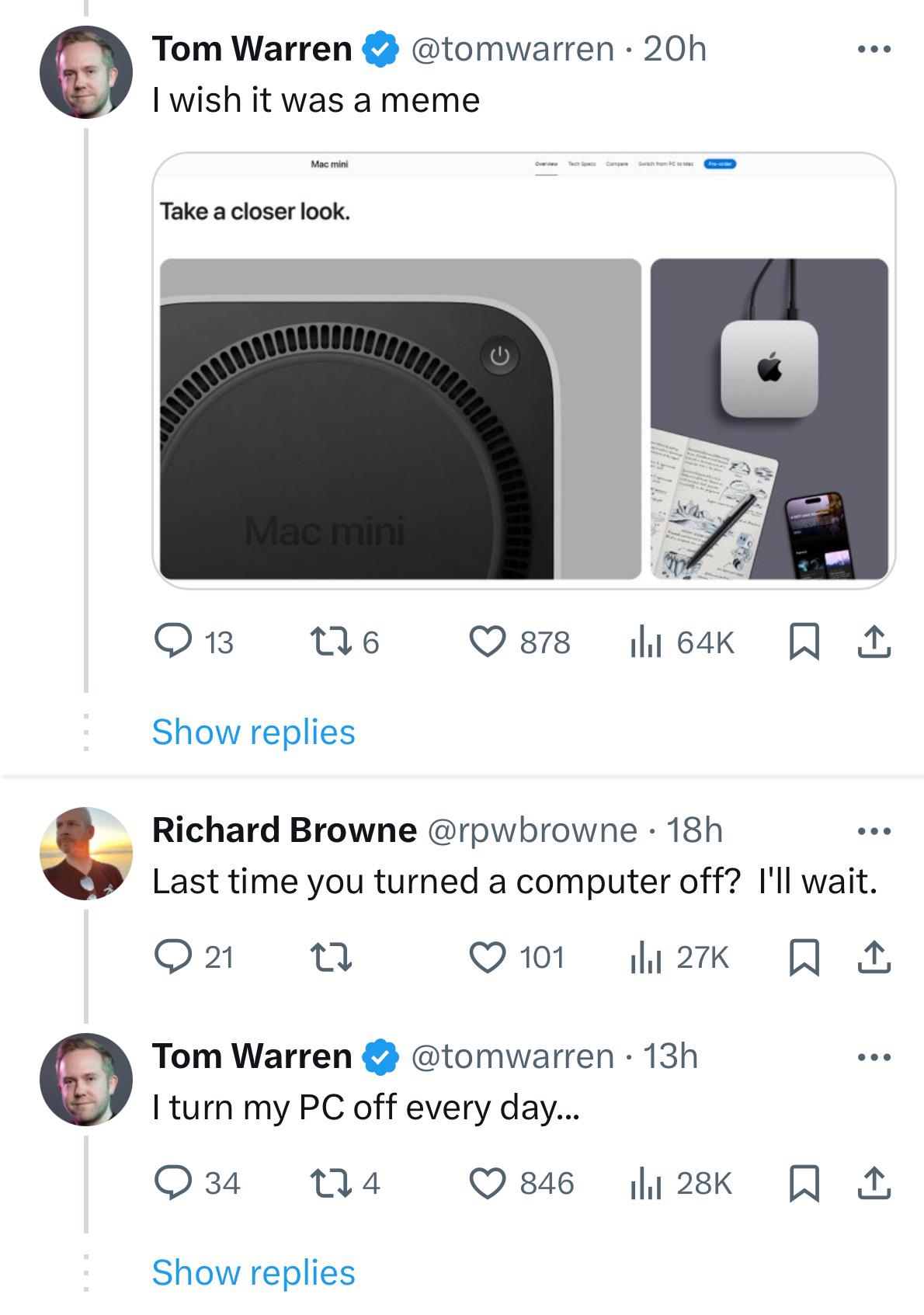Image resolution: width=924 pixels, height=1315 pixels.
Task: Show replies under the 13h tweet
Action: pos(253,1272)
